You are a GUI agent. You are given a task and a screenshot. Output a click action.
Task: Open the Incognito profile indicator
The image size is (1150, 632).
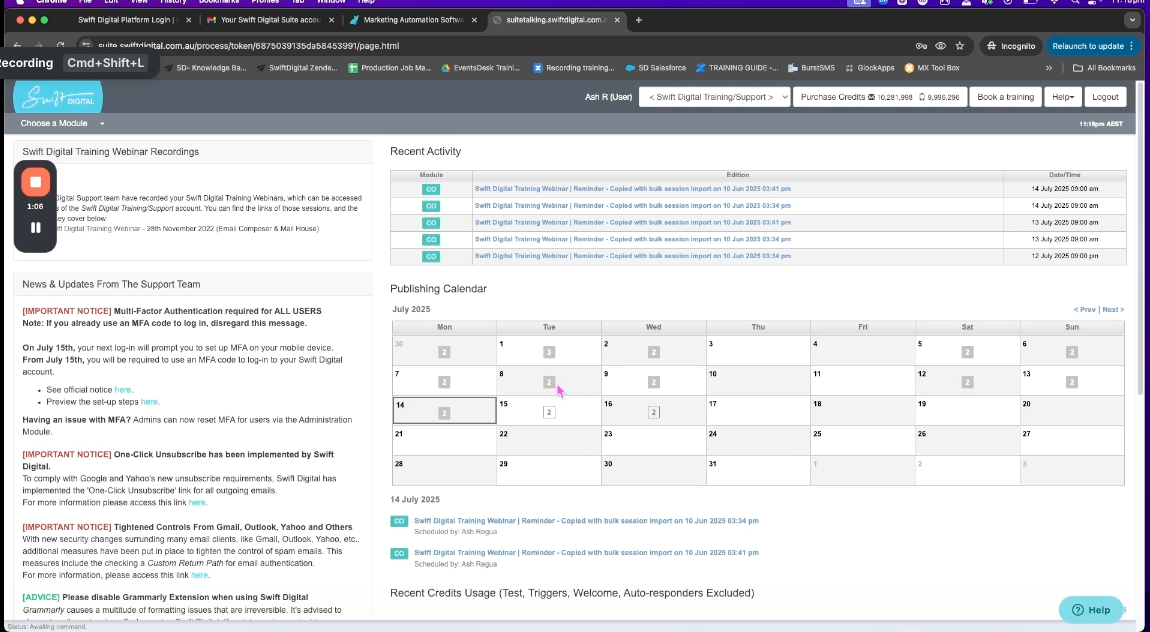[x=1011, y=46]
